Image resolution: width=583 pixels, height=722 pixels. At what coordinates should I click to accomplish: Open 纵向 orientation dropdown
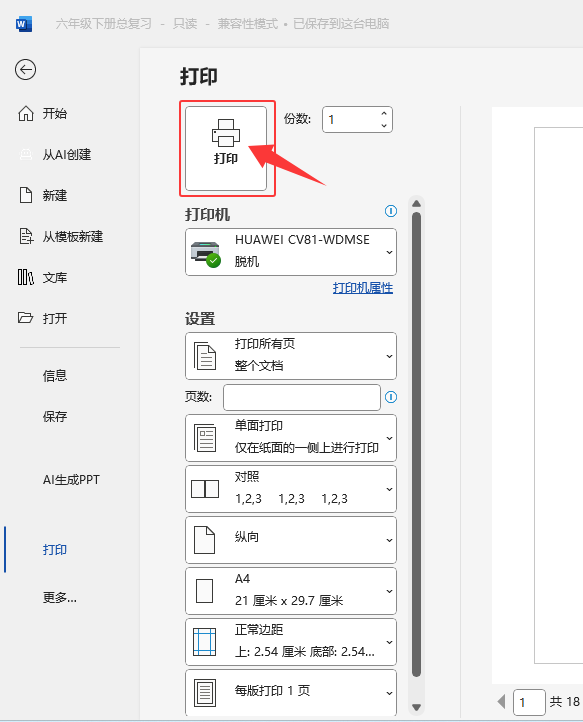pos(291,540)
